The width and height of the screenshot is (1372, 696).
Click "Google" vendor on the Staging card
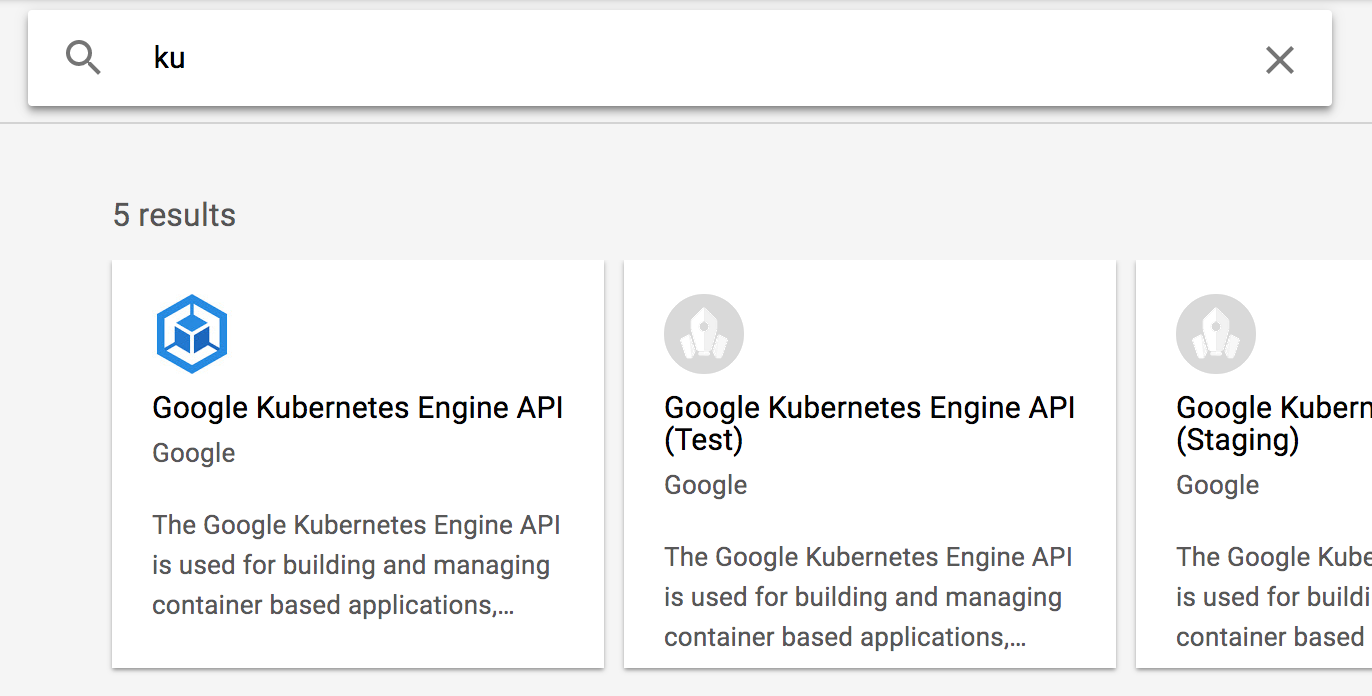click(1217, 485)
